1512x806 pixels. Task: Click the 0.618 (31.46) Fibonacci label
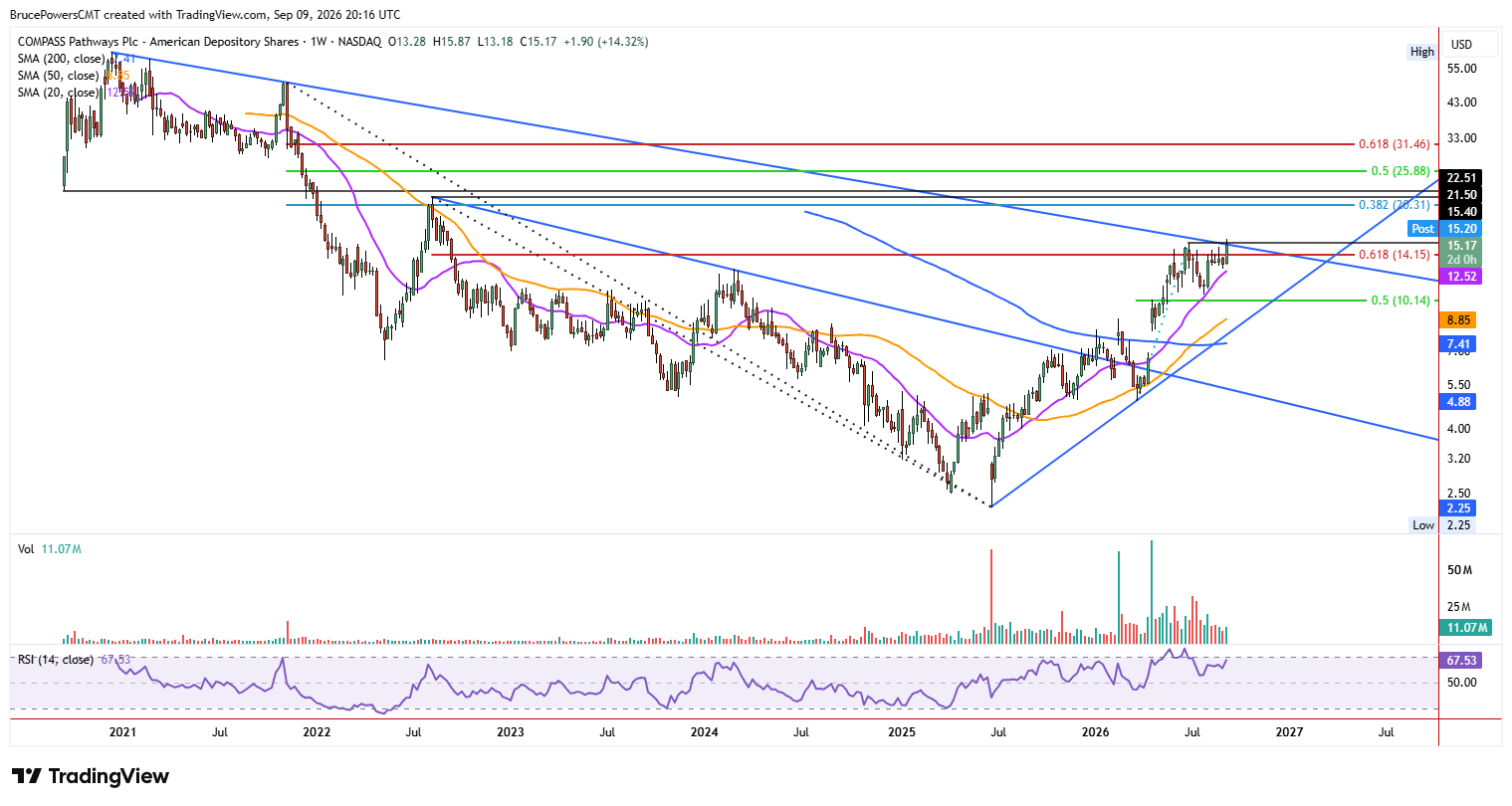click(x=1394, y=144)
